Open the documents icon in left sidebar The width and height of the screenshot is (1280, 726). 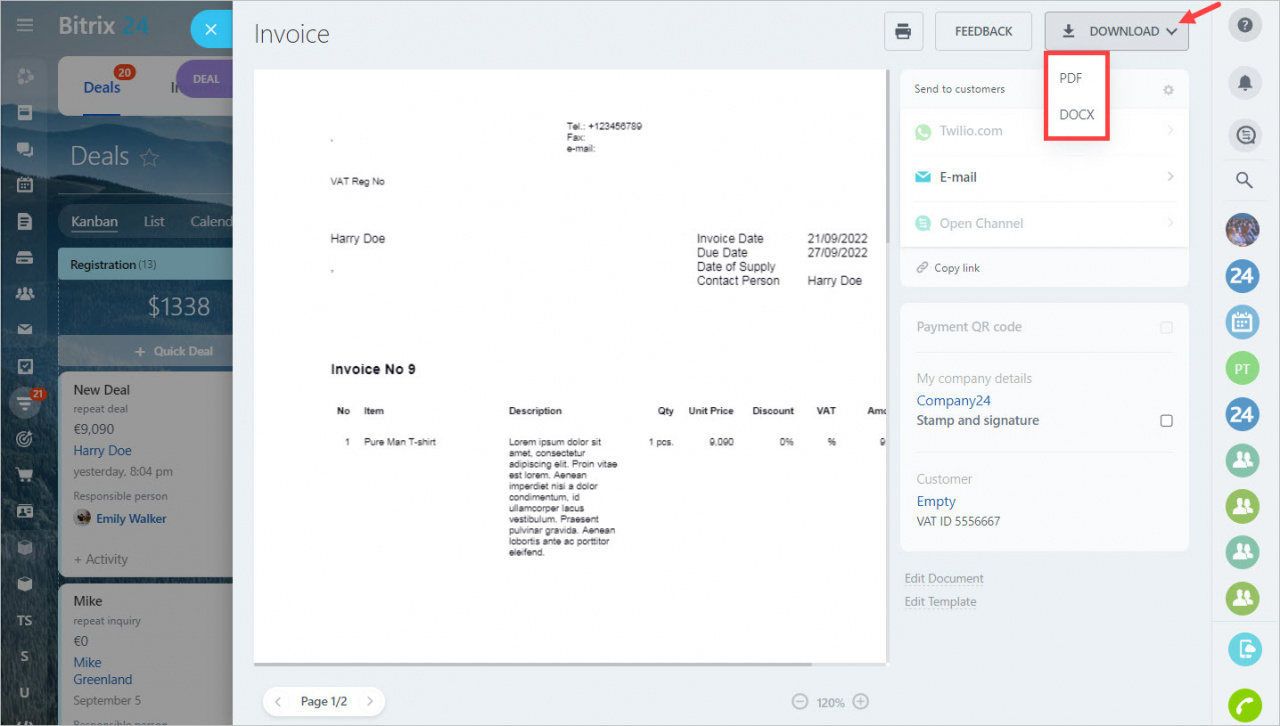(25, 221)
